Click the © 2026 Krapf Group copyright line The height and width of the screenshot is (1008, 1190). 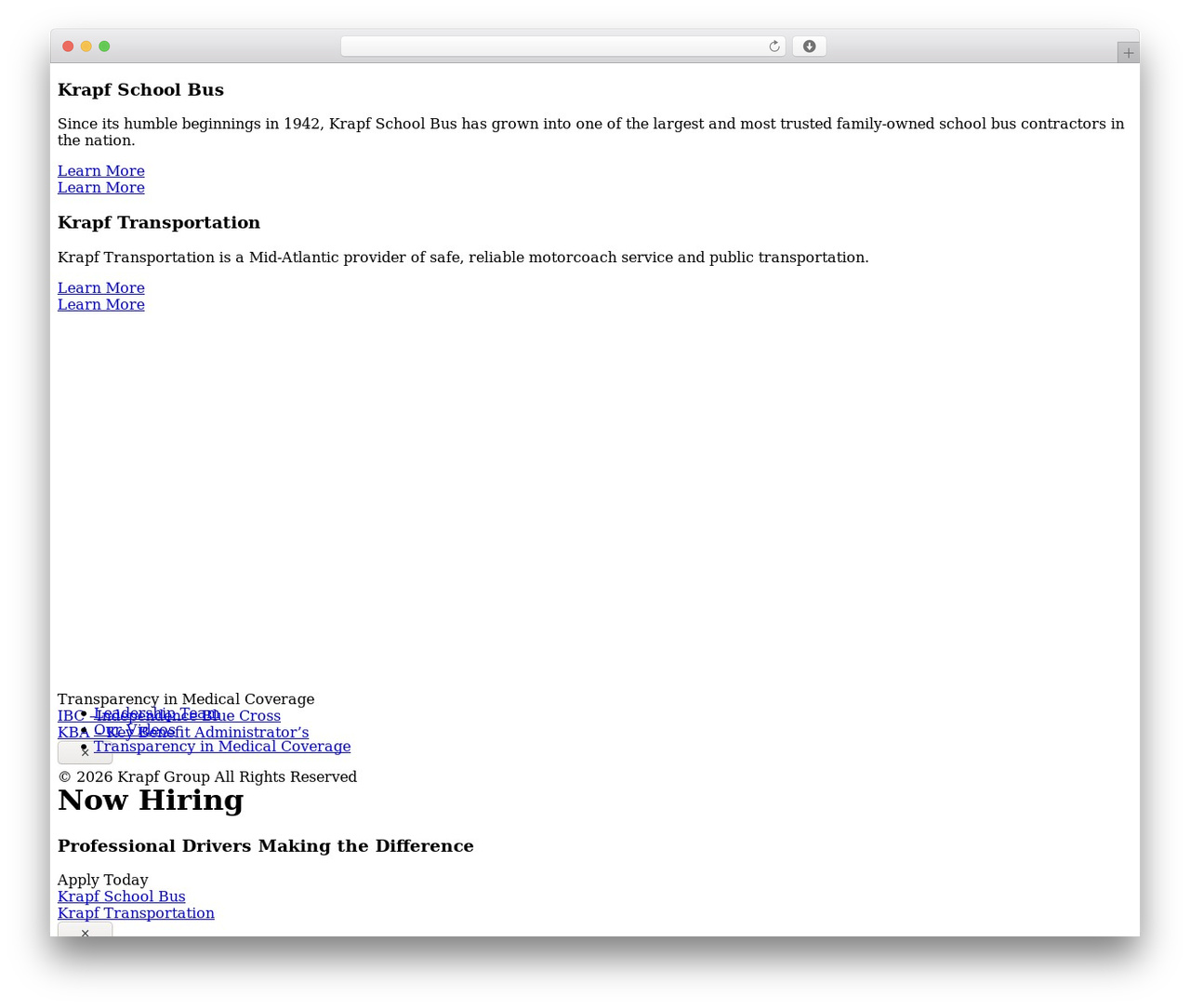click(x=207, y=776)
